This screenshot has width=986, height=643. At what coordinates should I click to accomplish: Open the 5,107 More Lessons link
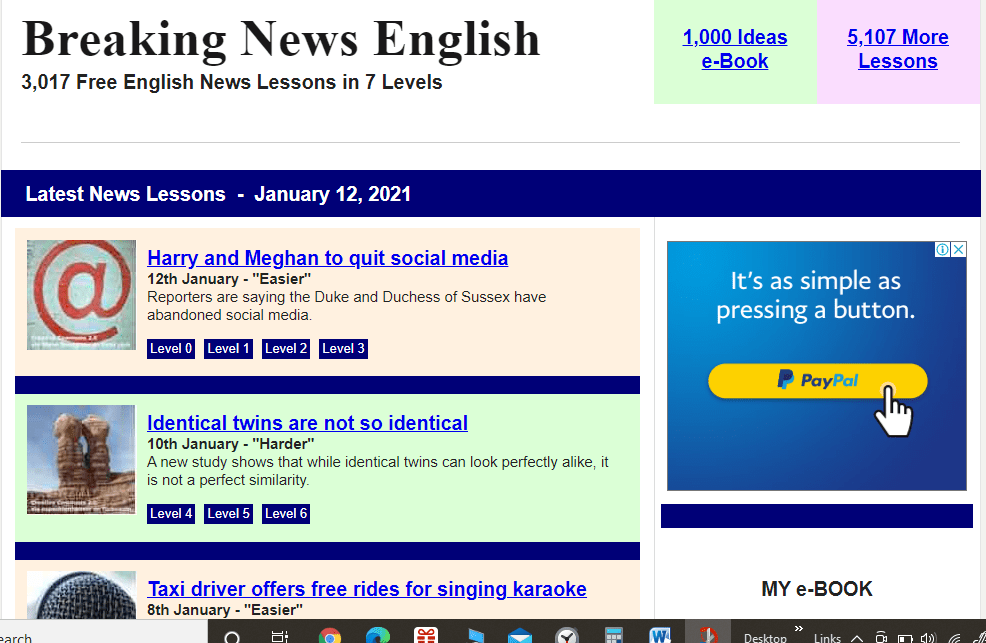click(x=897, y=49)
